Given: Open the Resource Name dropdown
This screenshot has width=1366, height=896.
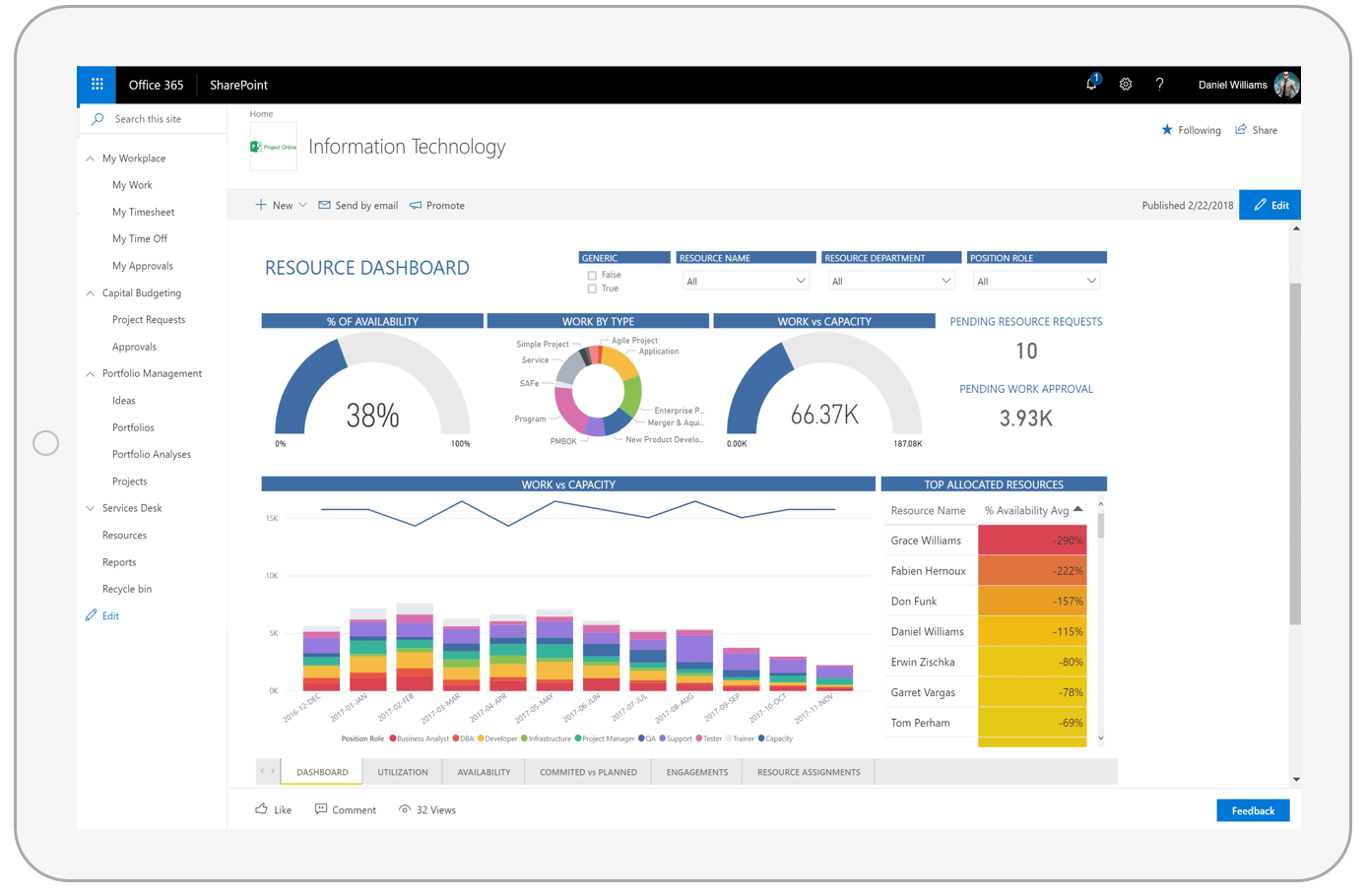Looking at the screenshot, I should (x=746, y=281).
